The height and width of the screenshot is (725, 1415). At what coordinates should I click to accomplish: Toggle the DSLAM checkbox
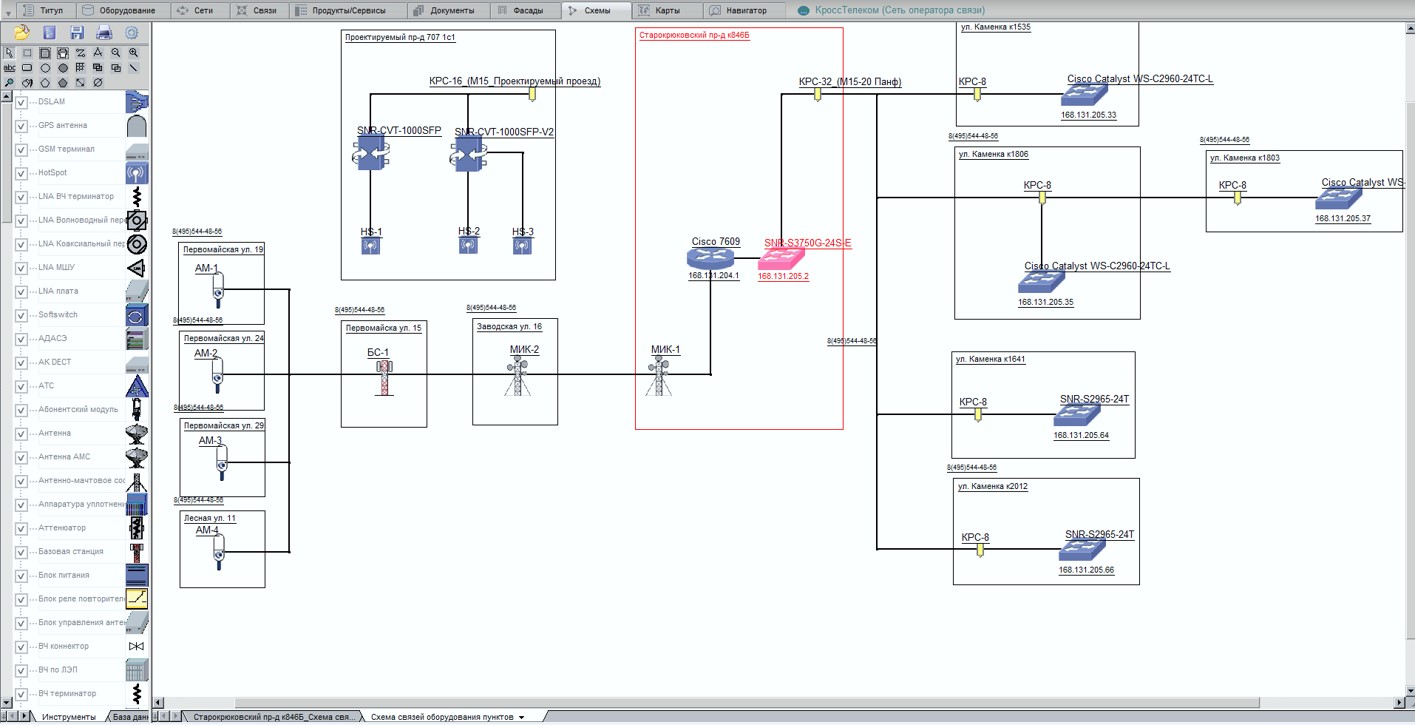click(21, 102)
